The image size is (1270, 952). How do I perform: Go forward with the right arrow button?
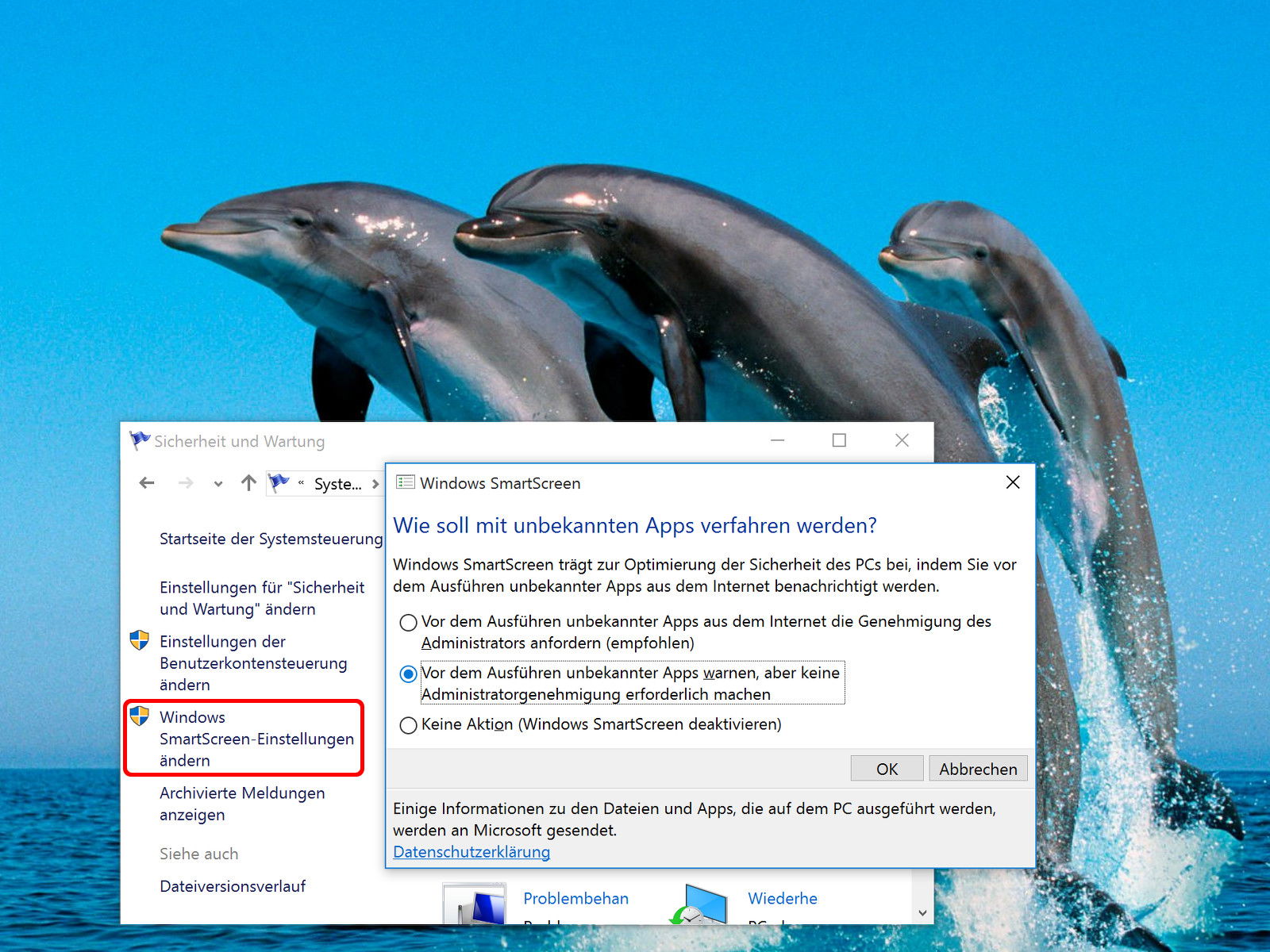pyautogui.click(x=186, y=483)
